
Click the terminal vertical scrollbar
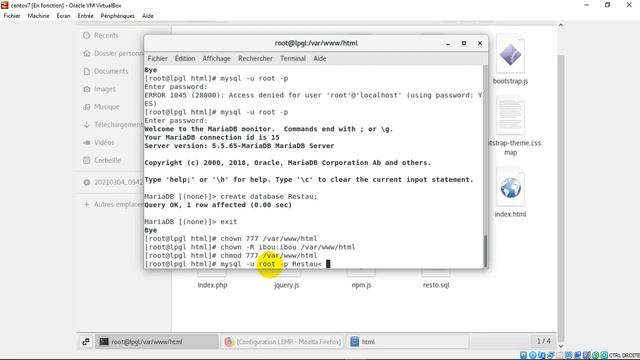point(485,251)
